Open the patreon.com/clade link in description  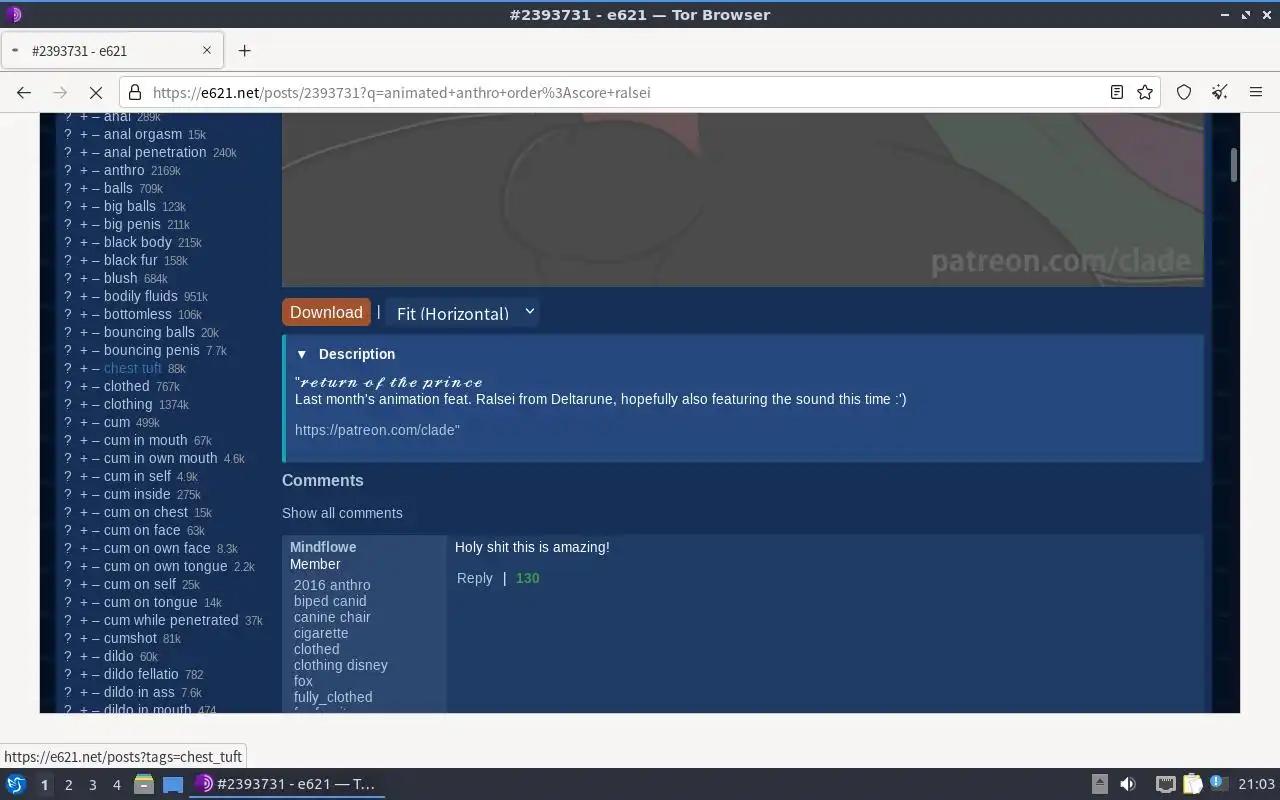(375, 430)
